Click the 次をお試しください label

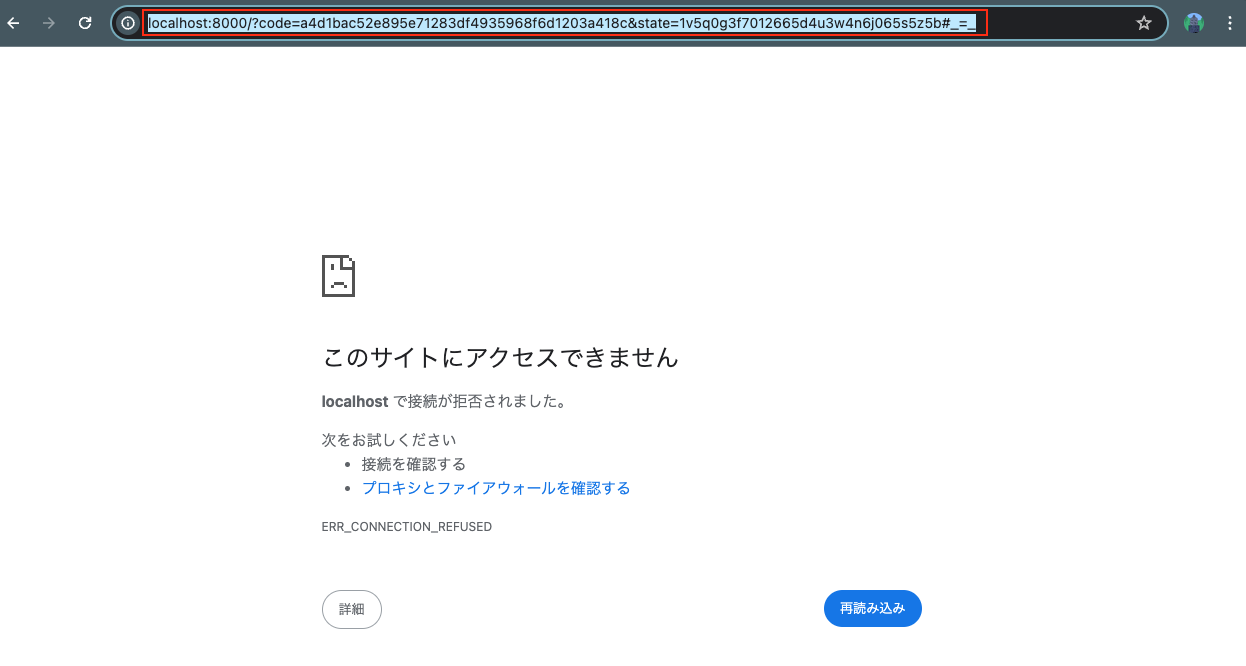pos(388,439)
